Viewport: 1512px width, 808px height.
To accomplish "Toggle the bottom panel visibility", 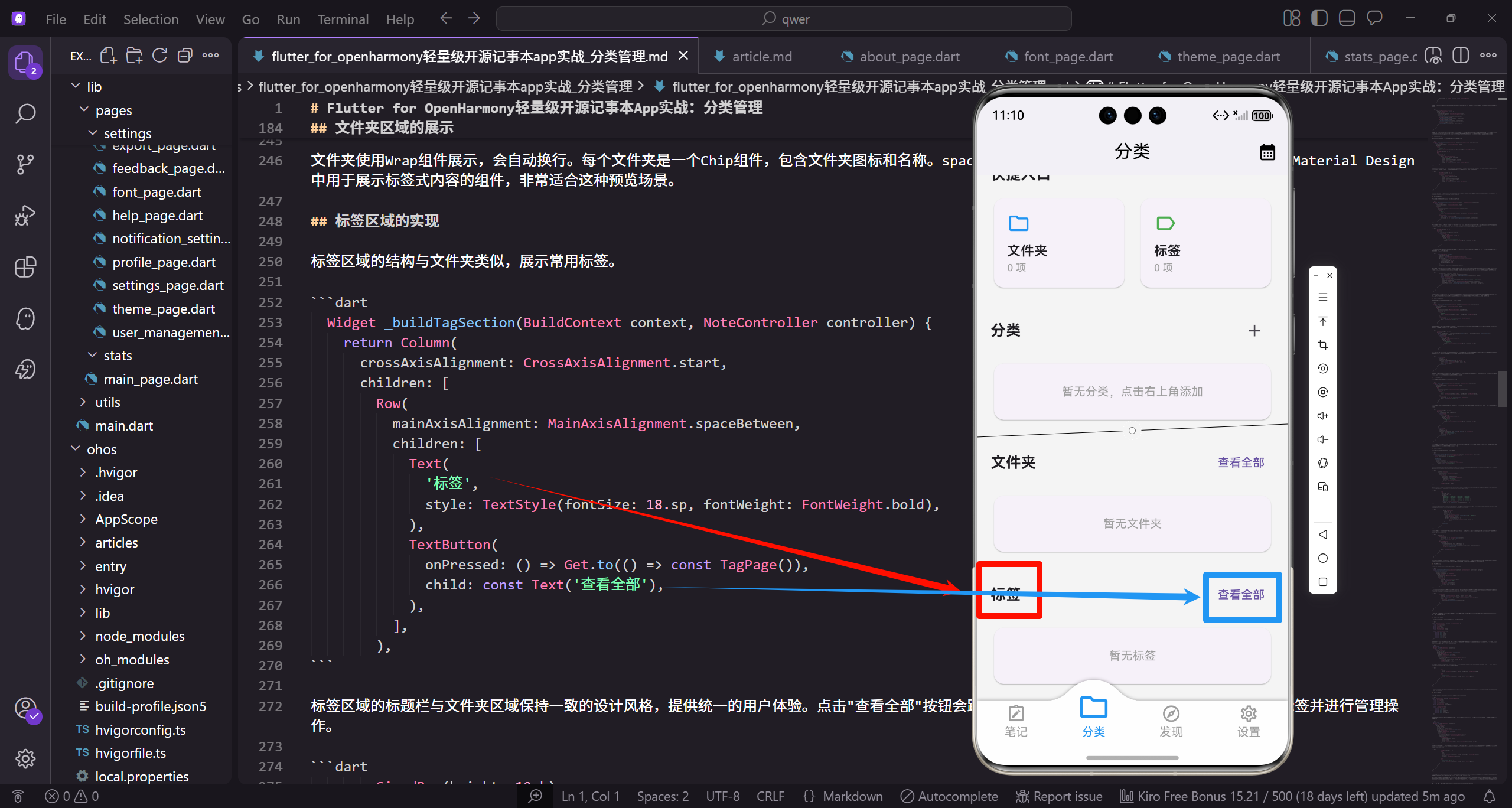I will 1347,18.
